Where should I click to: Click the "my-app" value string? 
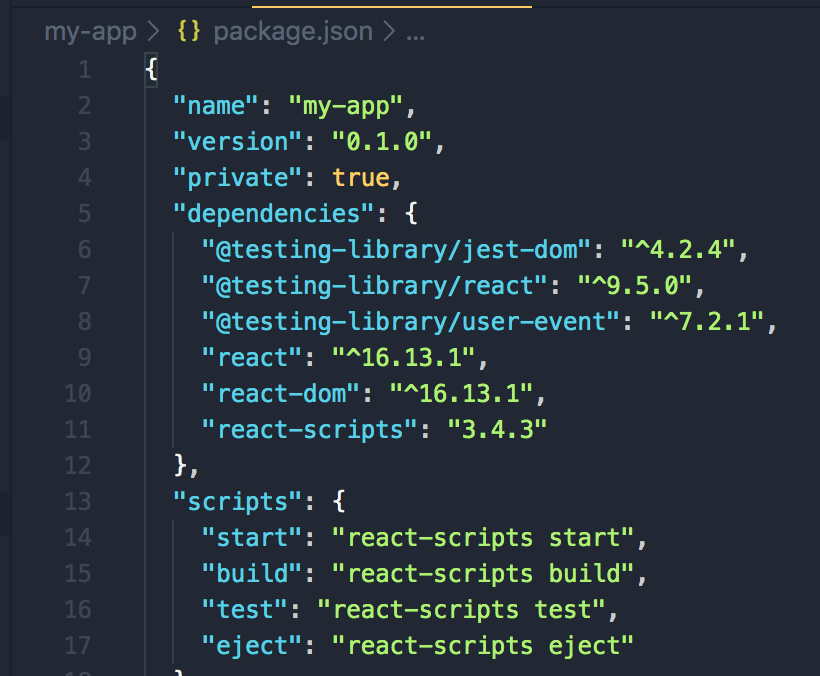click(x=346, y=106)
